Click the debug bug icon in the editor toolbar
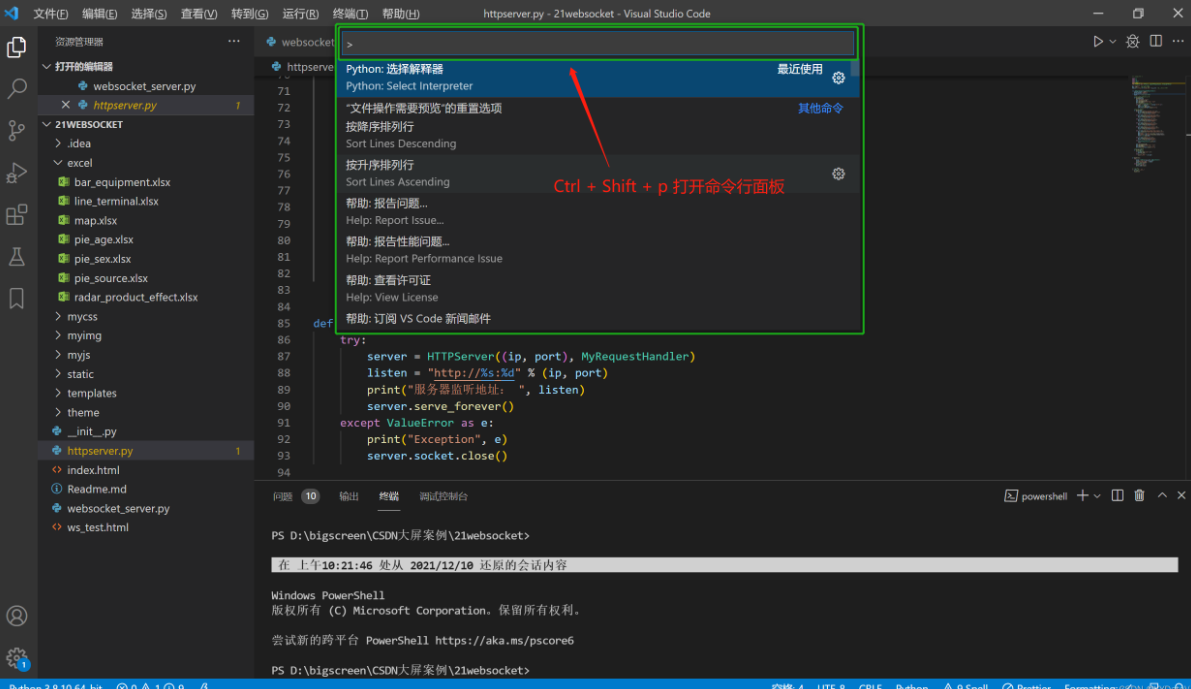The image size is (1191, 689). (x=1133, y=42)
